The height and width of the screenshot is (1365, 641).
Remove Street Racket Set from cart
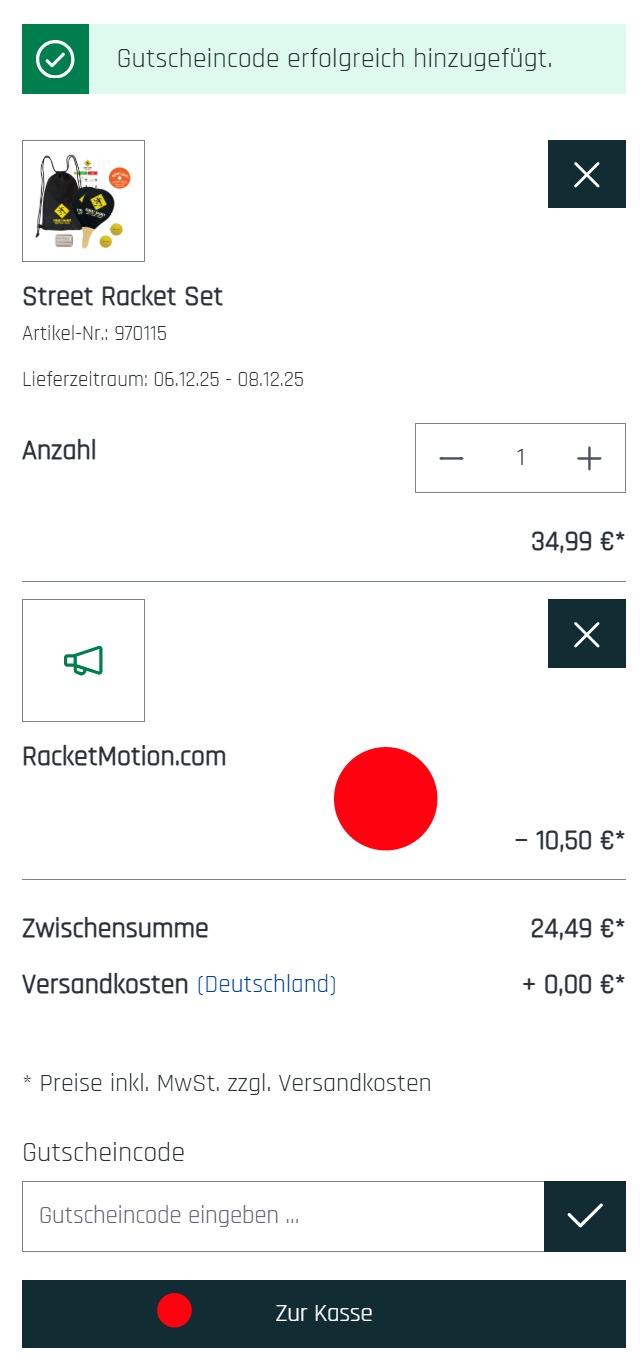coord(586,174)
